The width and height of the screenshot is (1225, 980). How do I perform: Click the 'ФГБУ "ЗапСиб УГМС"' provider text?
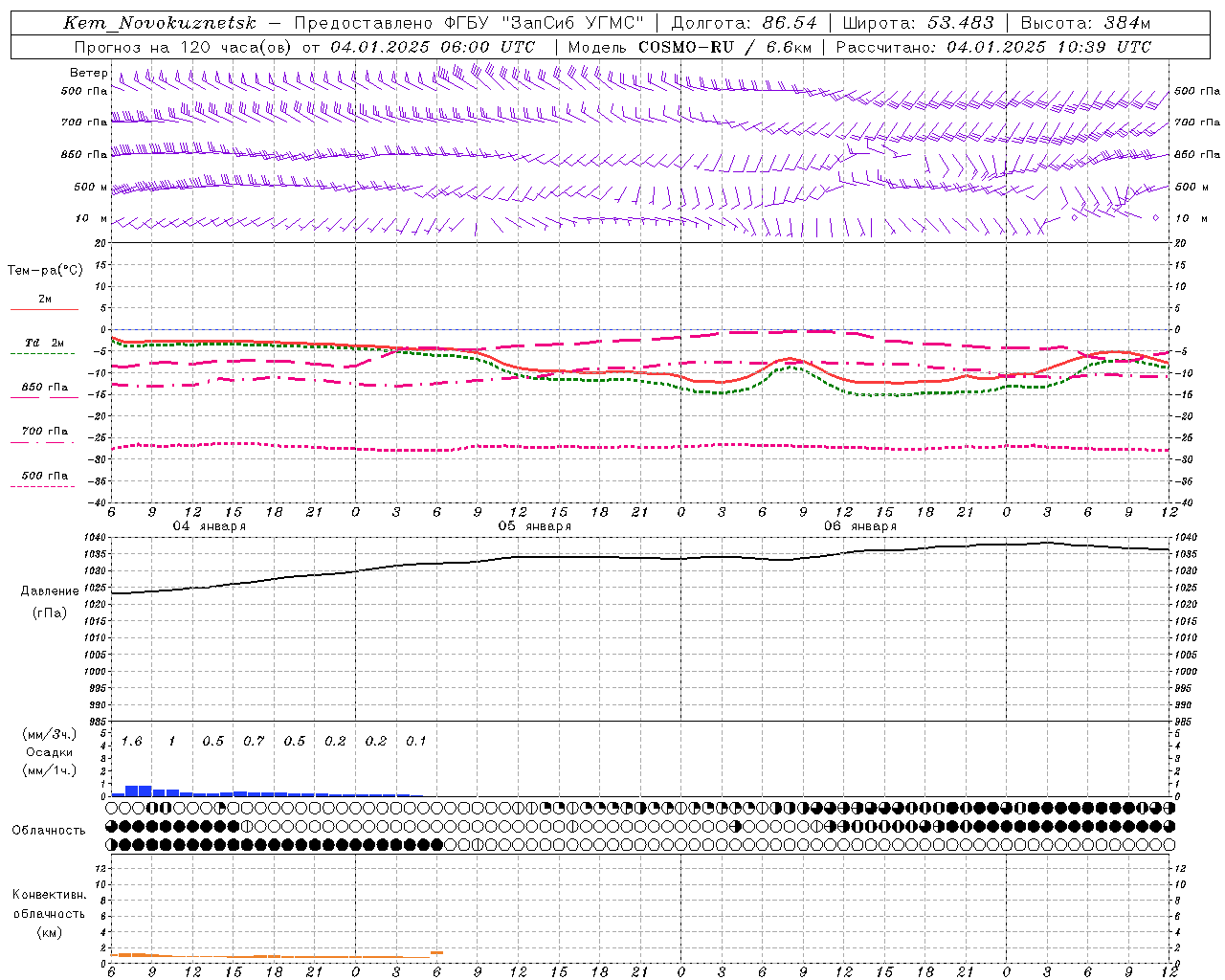coord(545,23)
